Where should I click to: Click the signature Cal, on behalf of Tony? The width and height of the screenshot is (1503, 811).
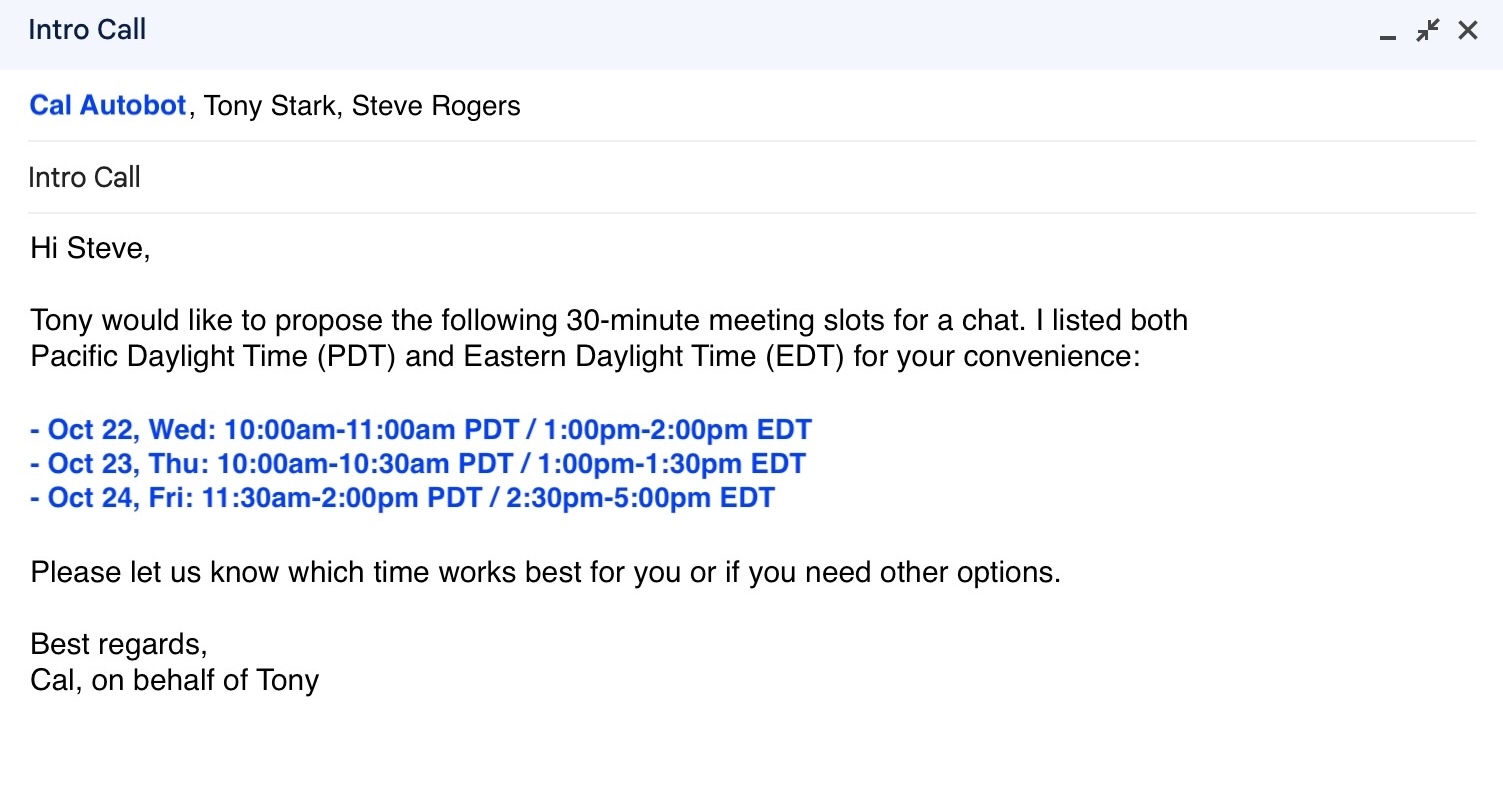point(175,680)
